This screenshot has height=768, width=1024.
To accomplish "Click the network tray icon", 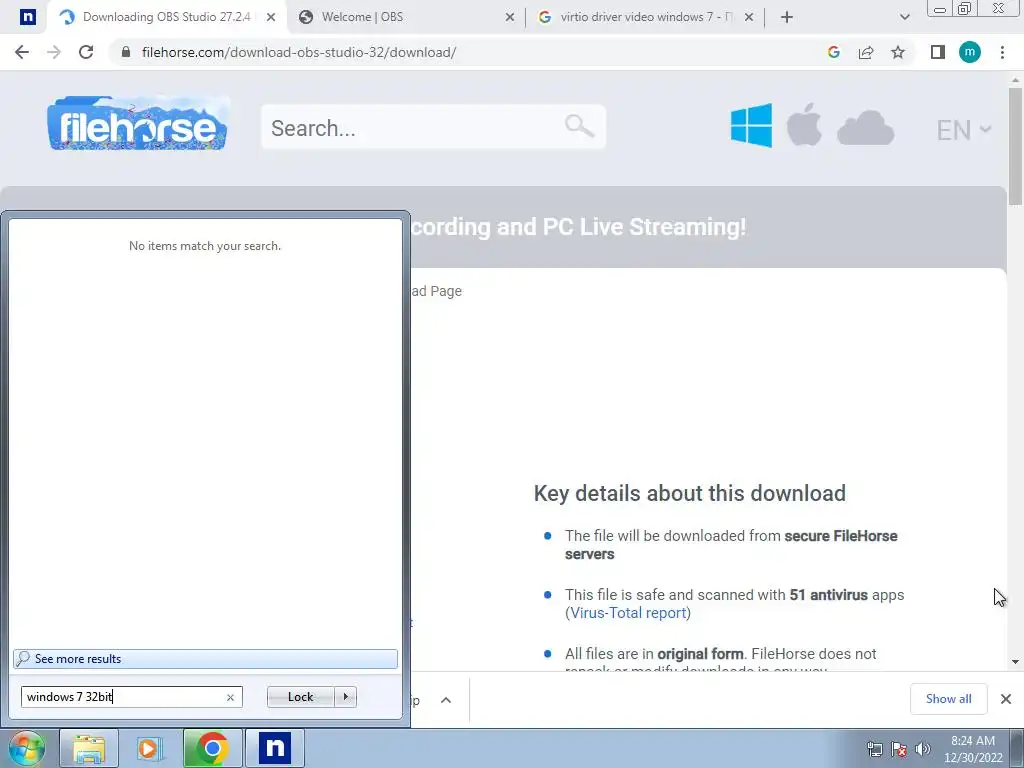I will tap(874, 749).
